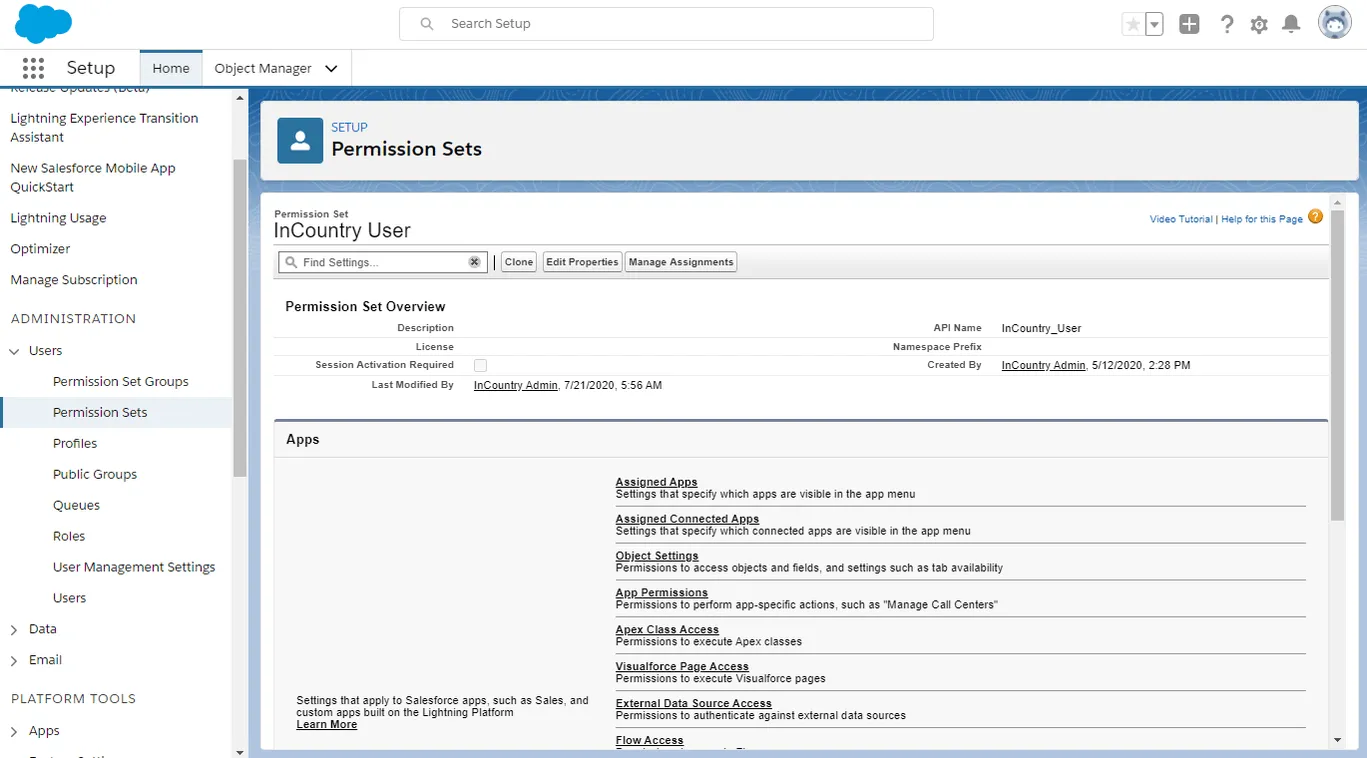Open the Notifications bell icon
The height and width of the screenshot is (758, 1367).
(x=1291, y=25)
